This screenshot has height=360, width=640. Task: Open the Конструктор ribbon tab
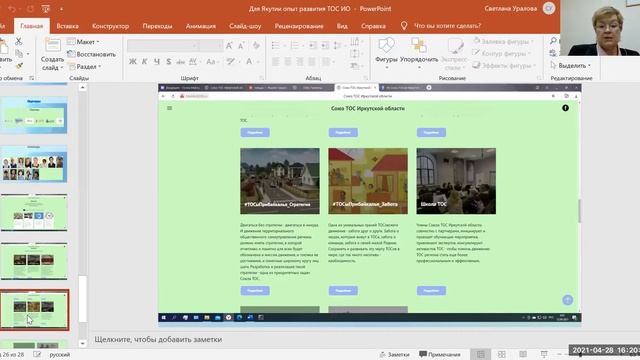111,26
